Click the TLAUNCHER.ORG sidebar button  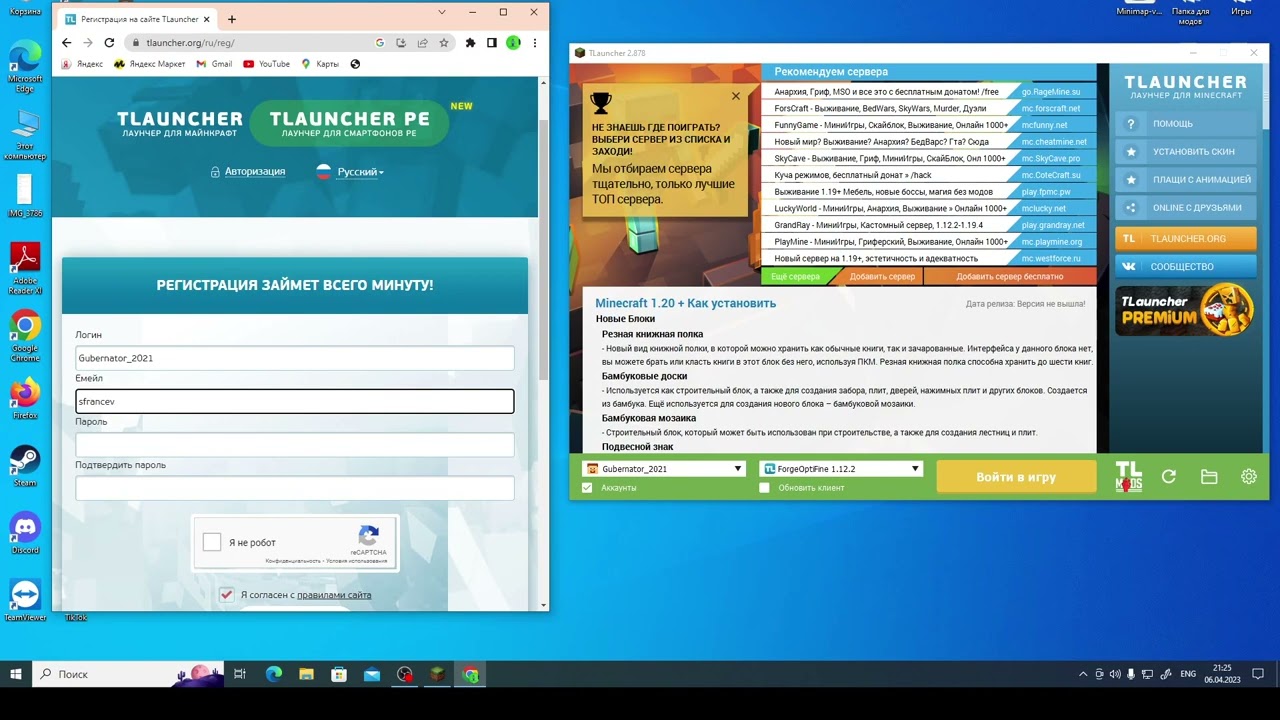(x=1185, y=239)
